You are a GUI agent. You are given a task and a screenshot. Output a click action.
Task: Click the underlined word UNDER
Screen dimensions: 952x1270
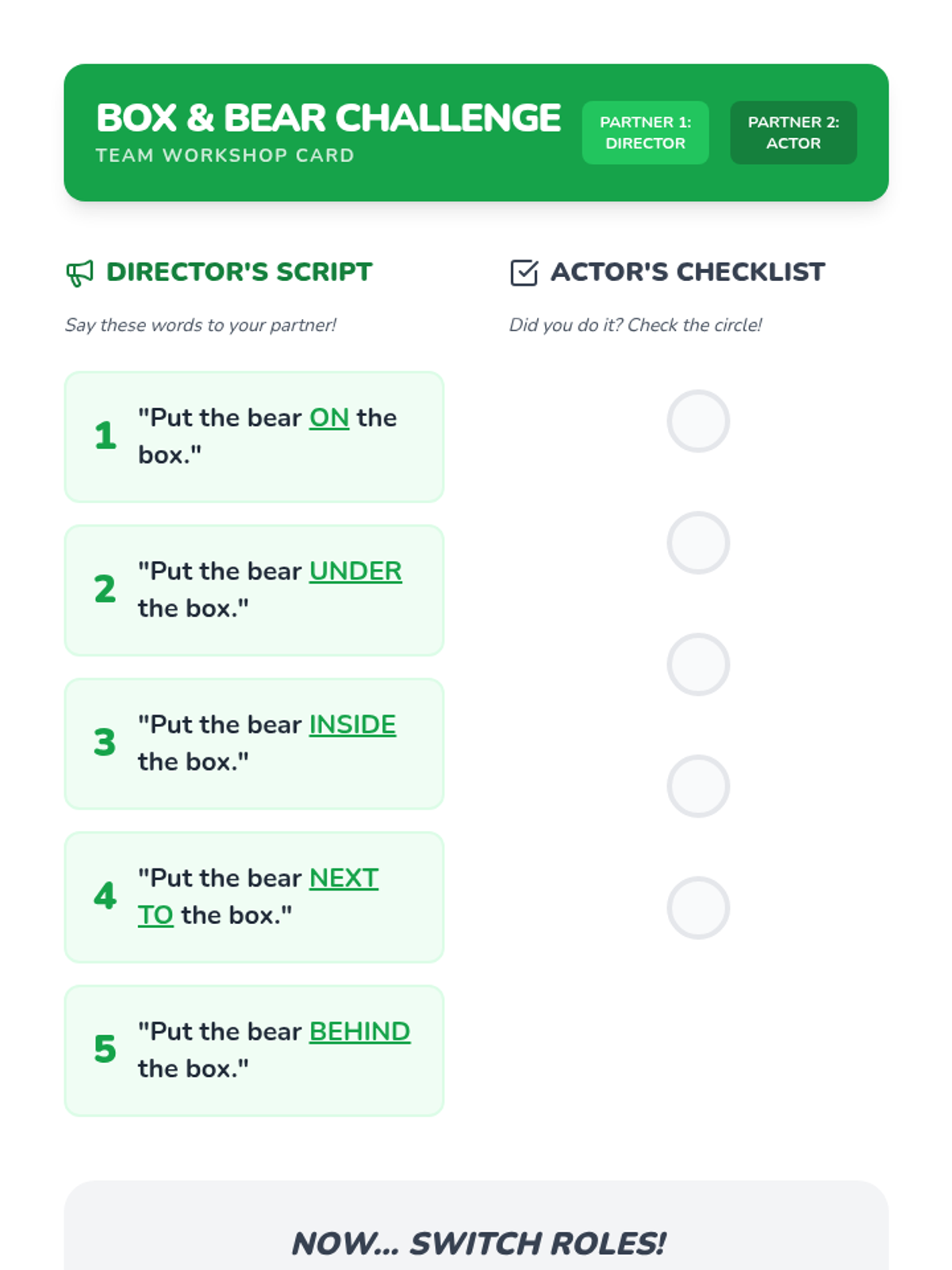point(355,571)
